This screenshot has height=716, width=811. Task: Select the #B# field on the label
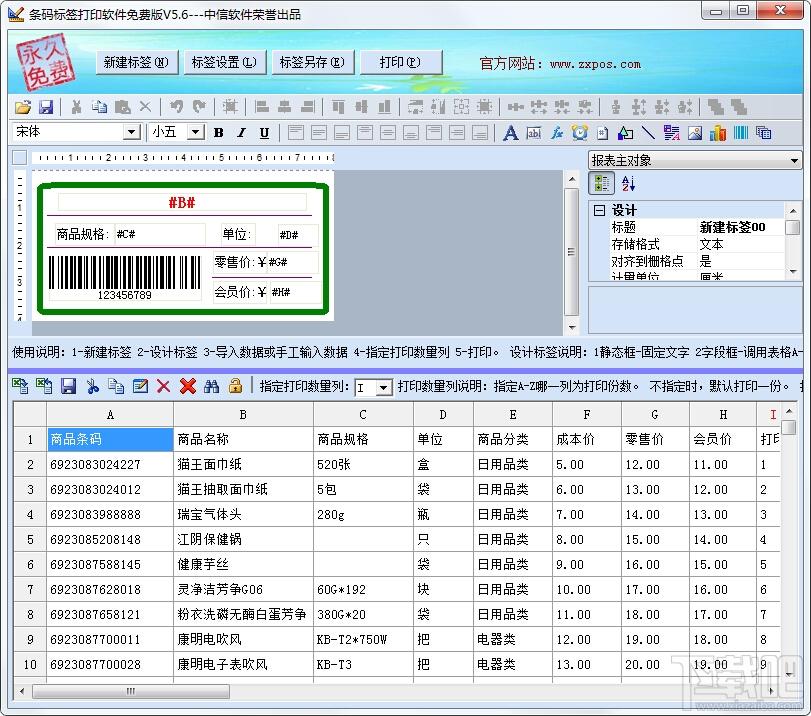pyautogui.click(x=182, y=202)
